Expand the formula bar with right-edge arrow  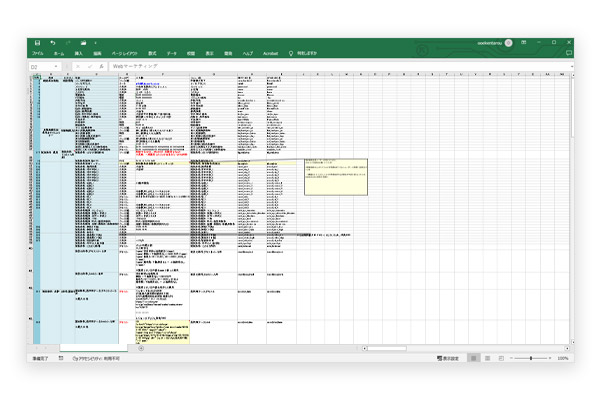(571, 66)
